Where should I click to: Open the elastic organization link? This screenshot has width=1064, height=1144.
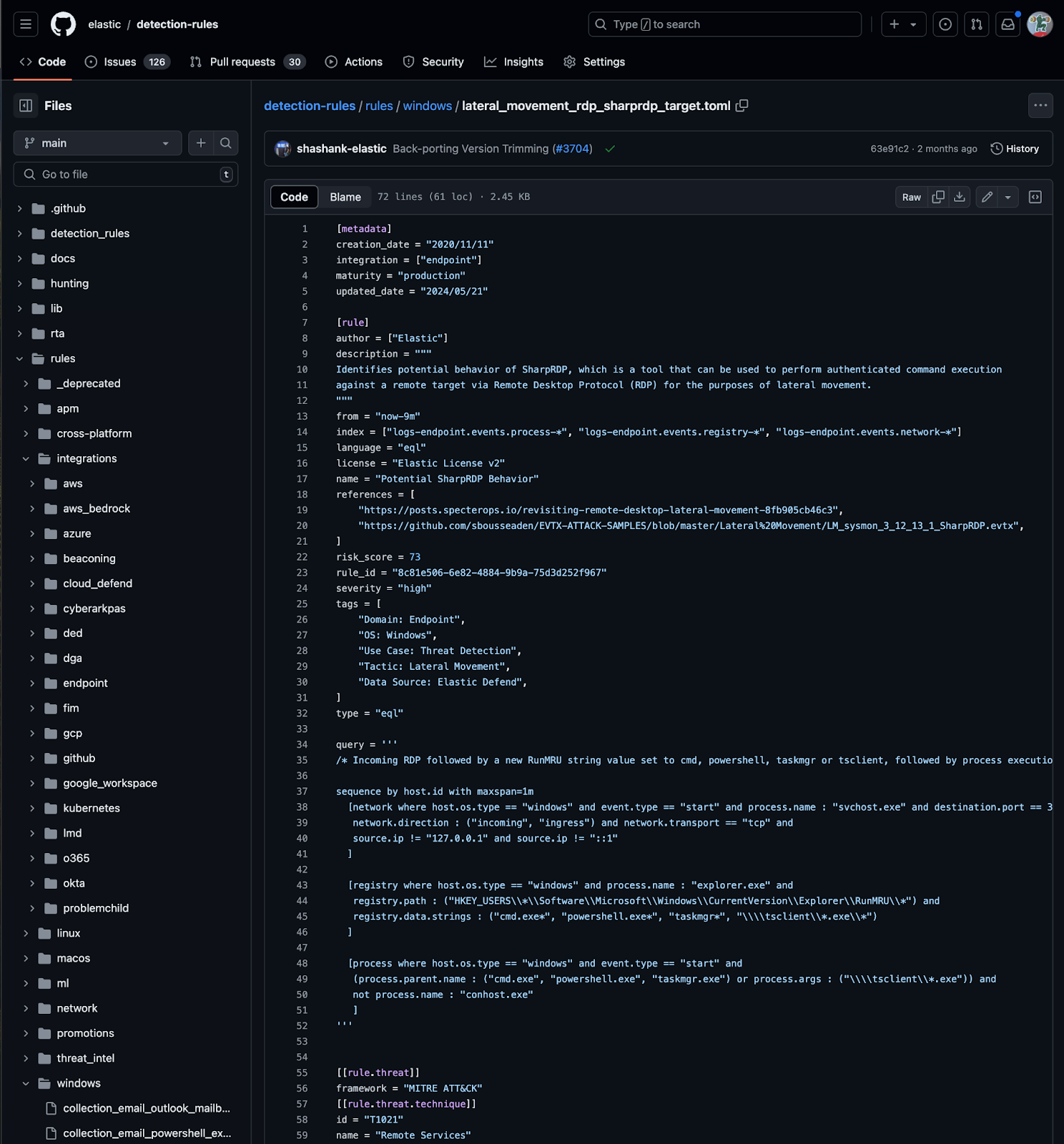coord(104,24)
